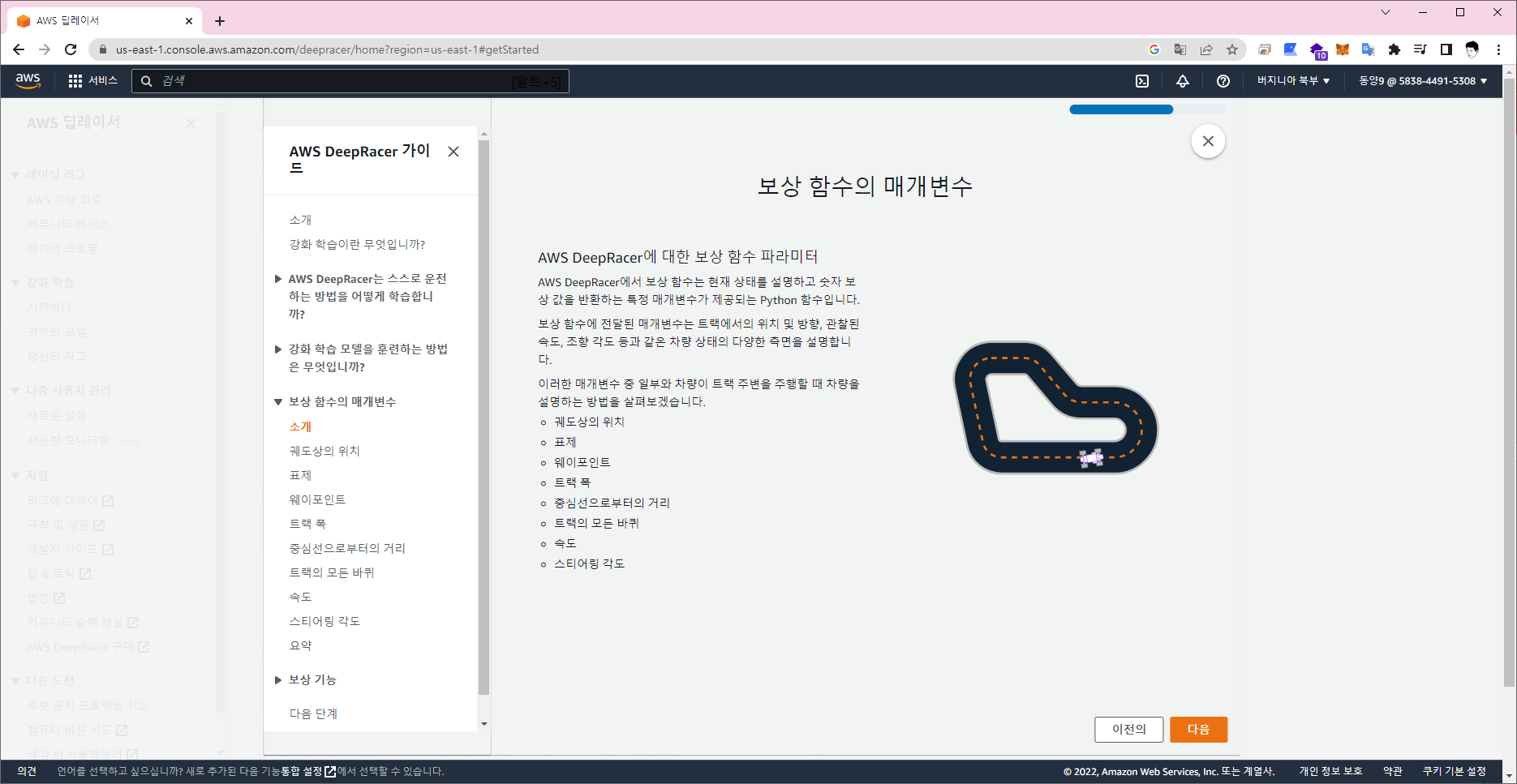Select guide item 소개 under 보상 함수

[x=300, y=426]
